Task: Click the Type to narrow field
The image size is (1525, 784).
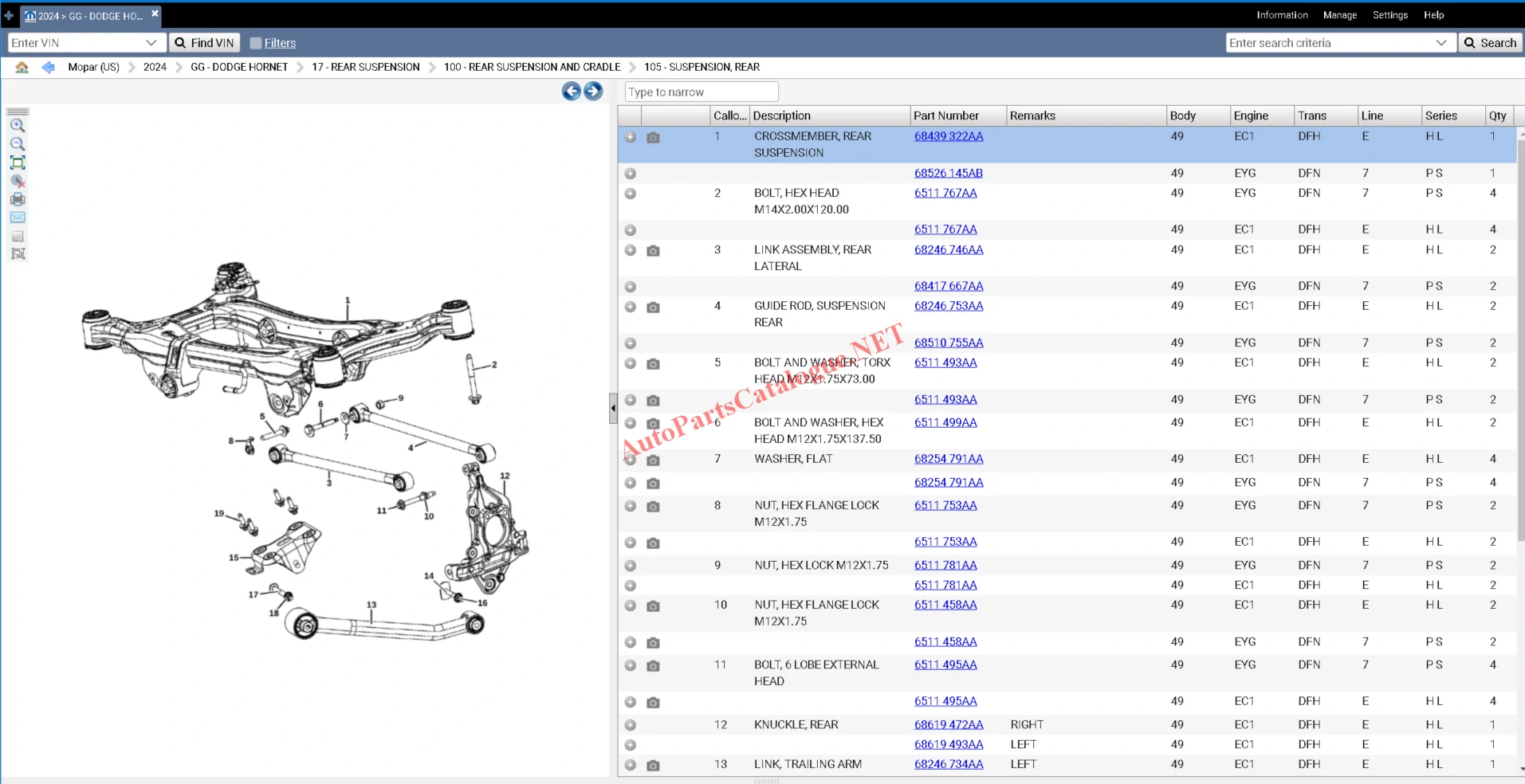Action: [702, 92]
